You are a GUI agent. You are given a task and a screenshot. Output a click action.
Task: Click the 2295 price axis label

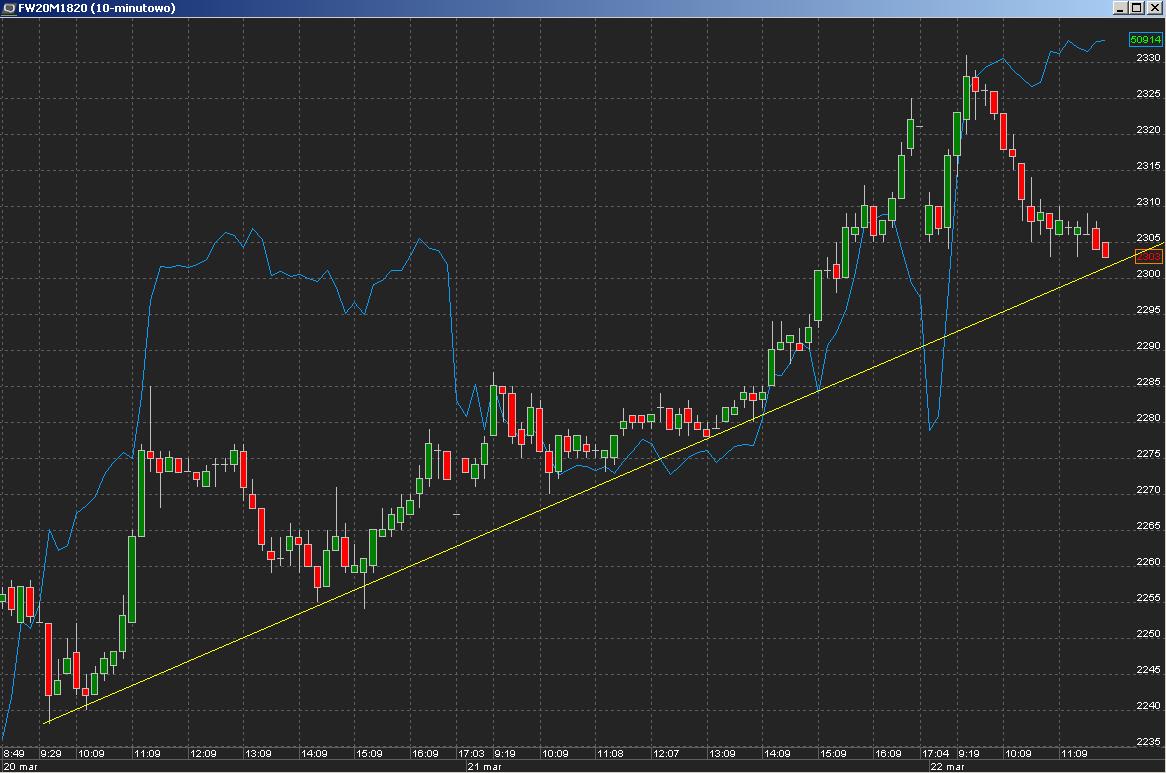[1148, 310]
